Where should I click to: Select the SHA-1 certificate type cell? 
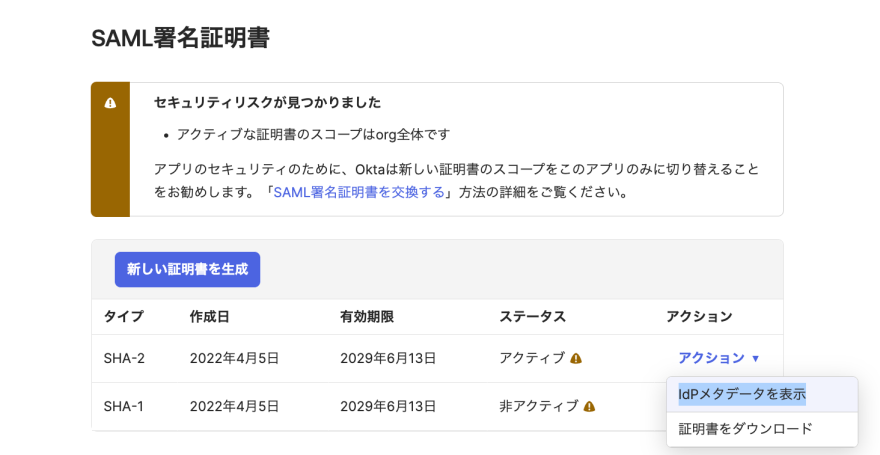(123, 406)
